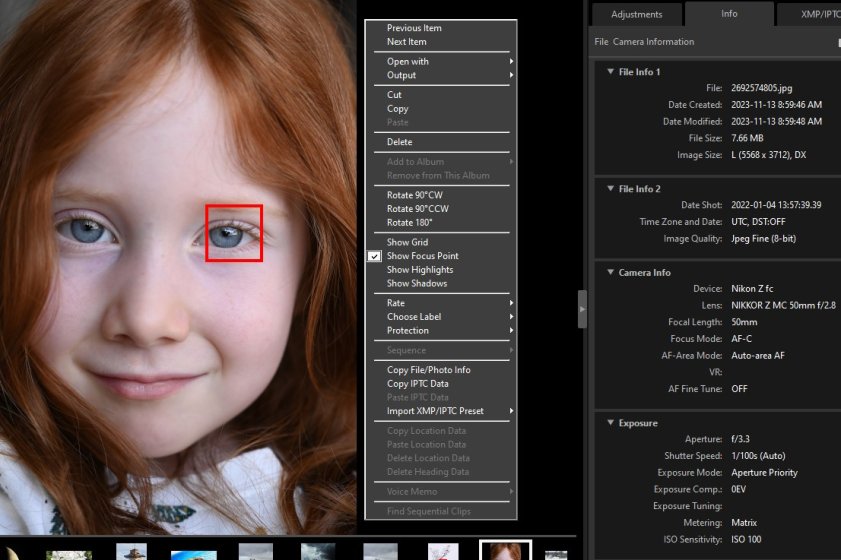Collapse the Camera Info section
This screenshot has width=841, height=560.
click(x=610, y=272)
